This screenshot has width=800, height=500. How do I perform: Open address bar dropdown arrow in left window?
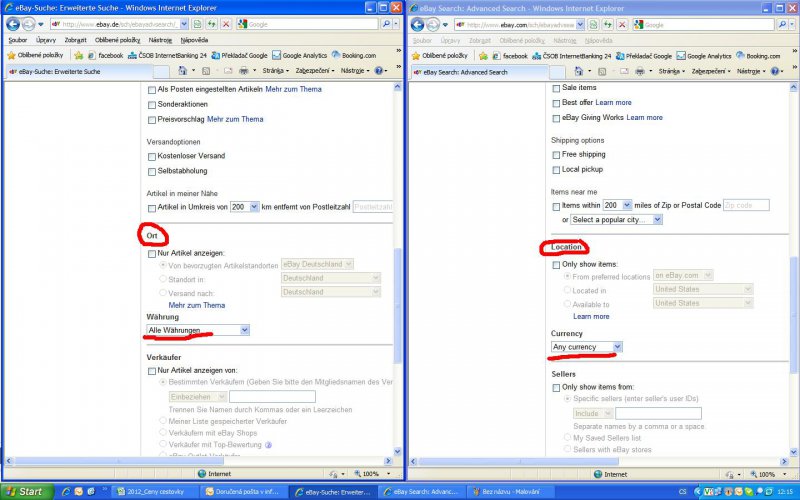point(184,24)
